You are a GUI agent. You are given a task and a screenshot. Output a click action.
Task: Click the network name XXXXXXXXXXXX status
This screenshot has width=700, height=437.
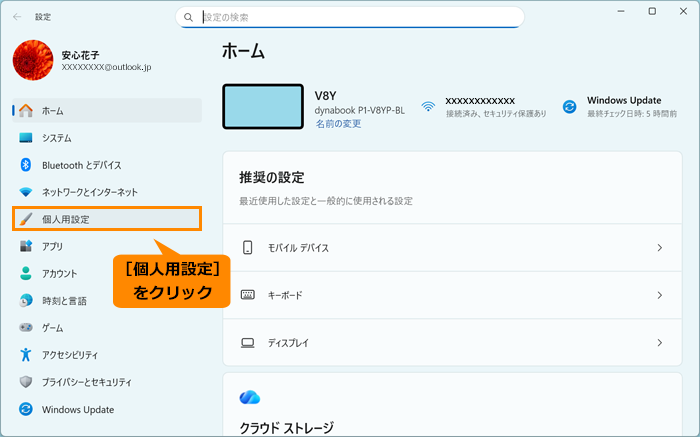480,101
